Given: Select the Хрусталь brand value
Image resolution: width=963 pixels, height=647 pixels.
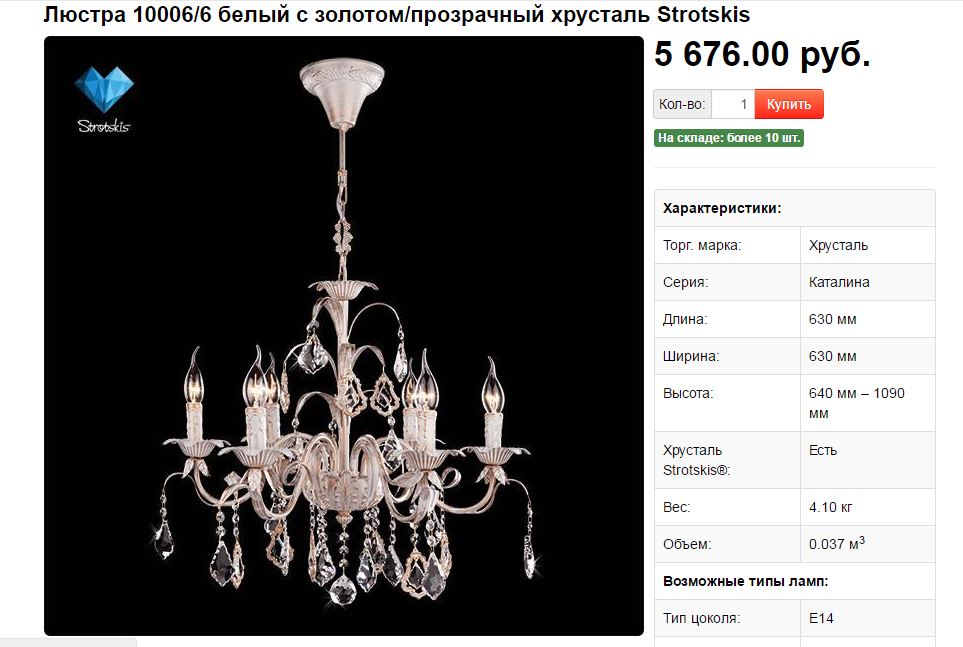Looking at the screenshot, I should [838, 245].
